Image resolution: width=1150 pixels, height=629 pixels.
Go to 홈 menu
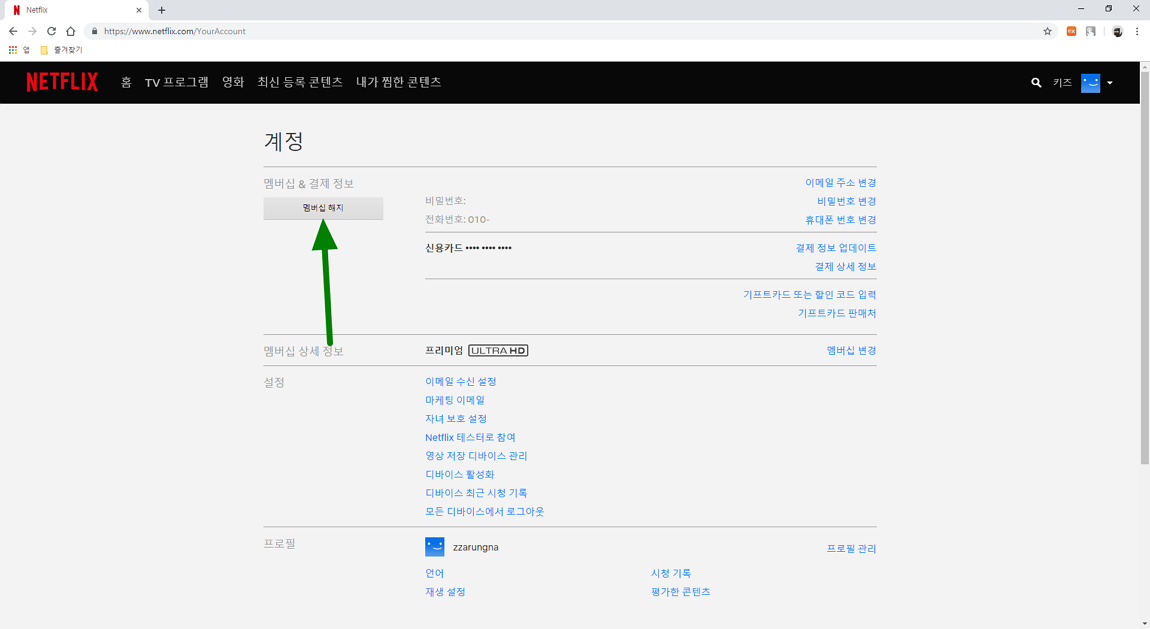pyautogui.click(x=126, y=82)
